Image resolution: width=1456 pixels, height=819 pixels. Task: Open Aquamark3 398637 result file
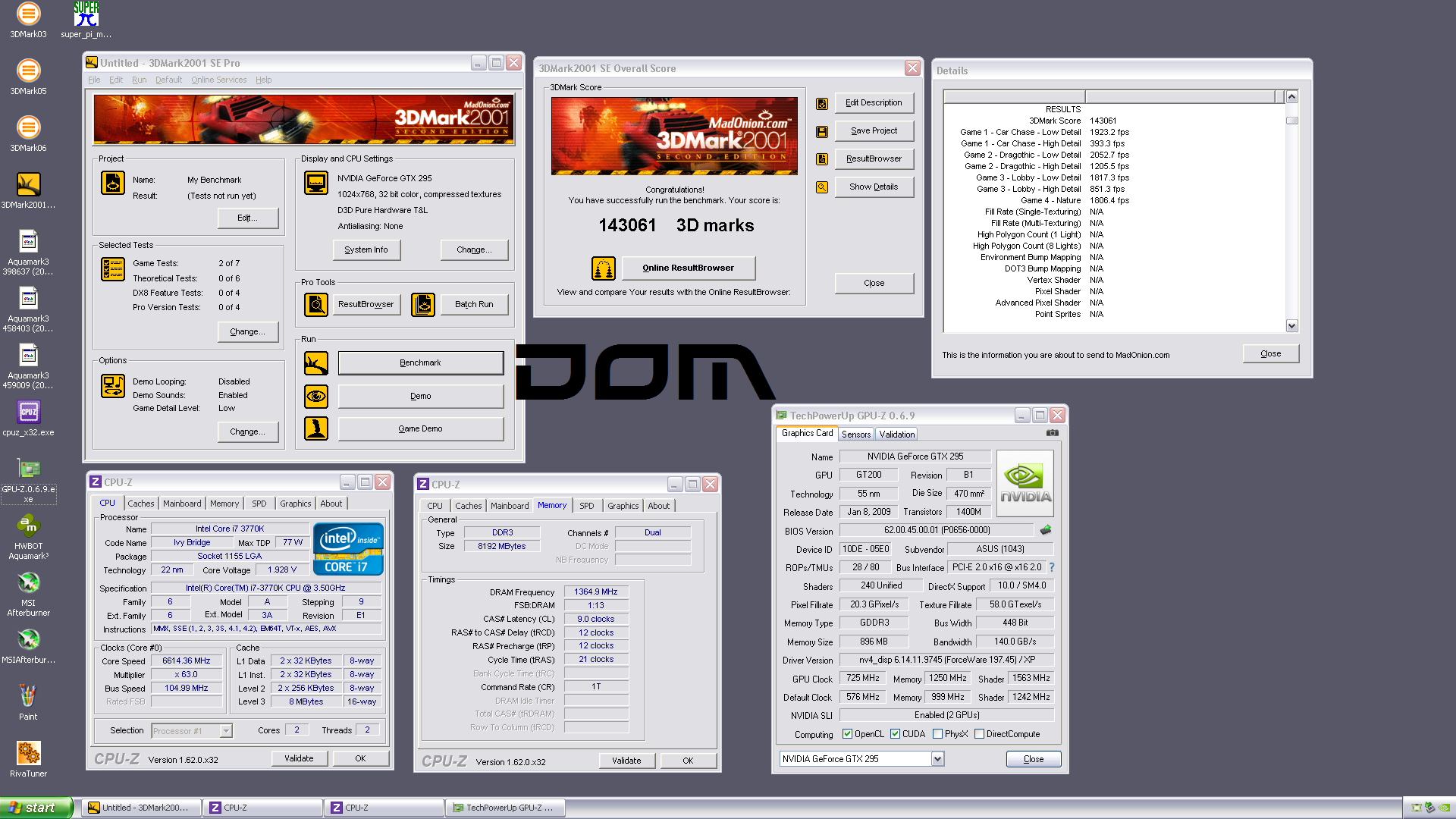pos(28,253)
